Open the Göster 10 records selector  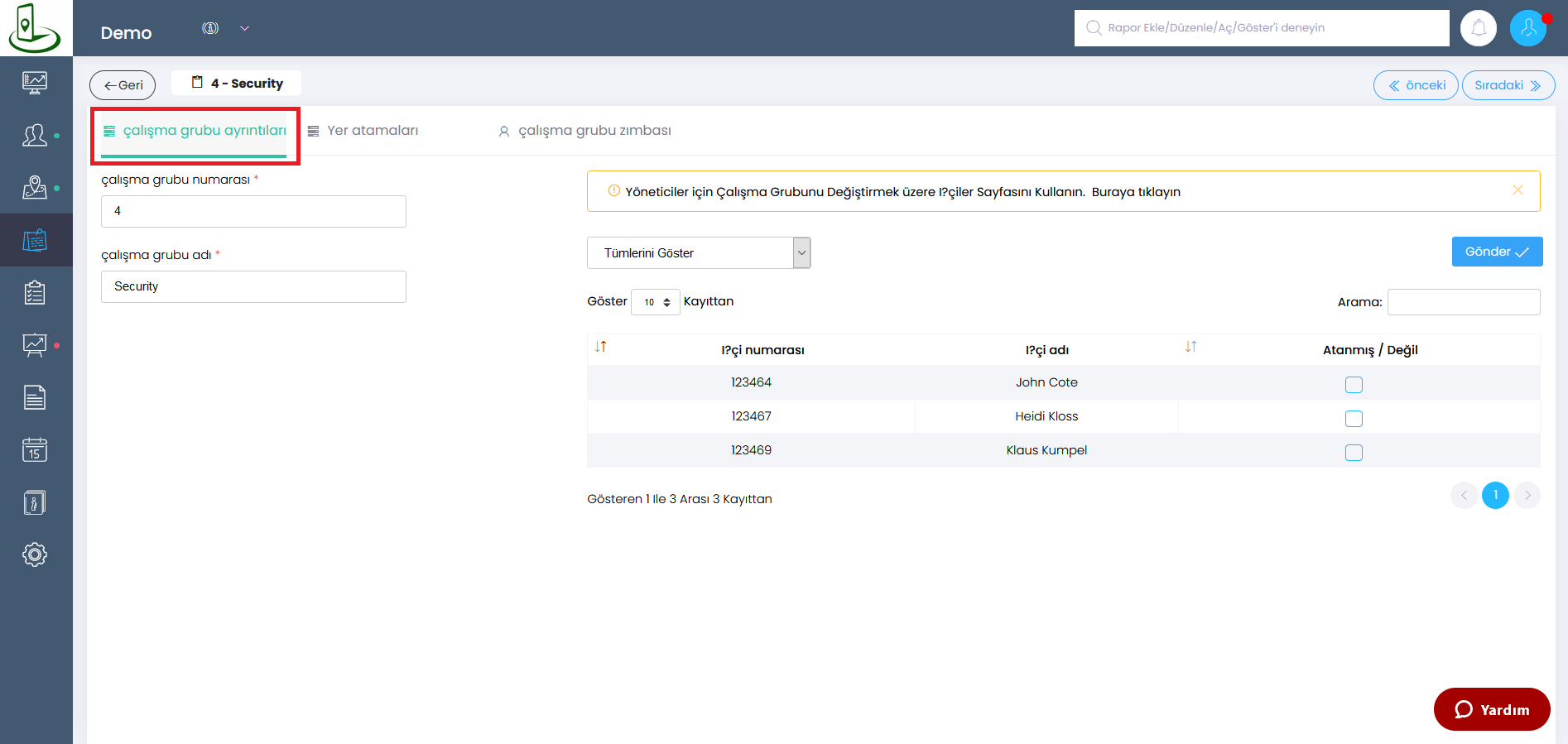[656, 302]
